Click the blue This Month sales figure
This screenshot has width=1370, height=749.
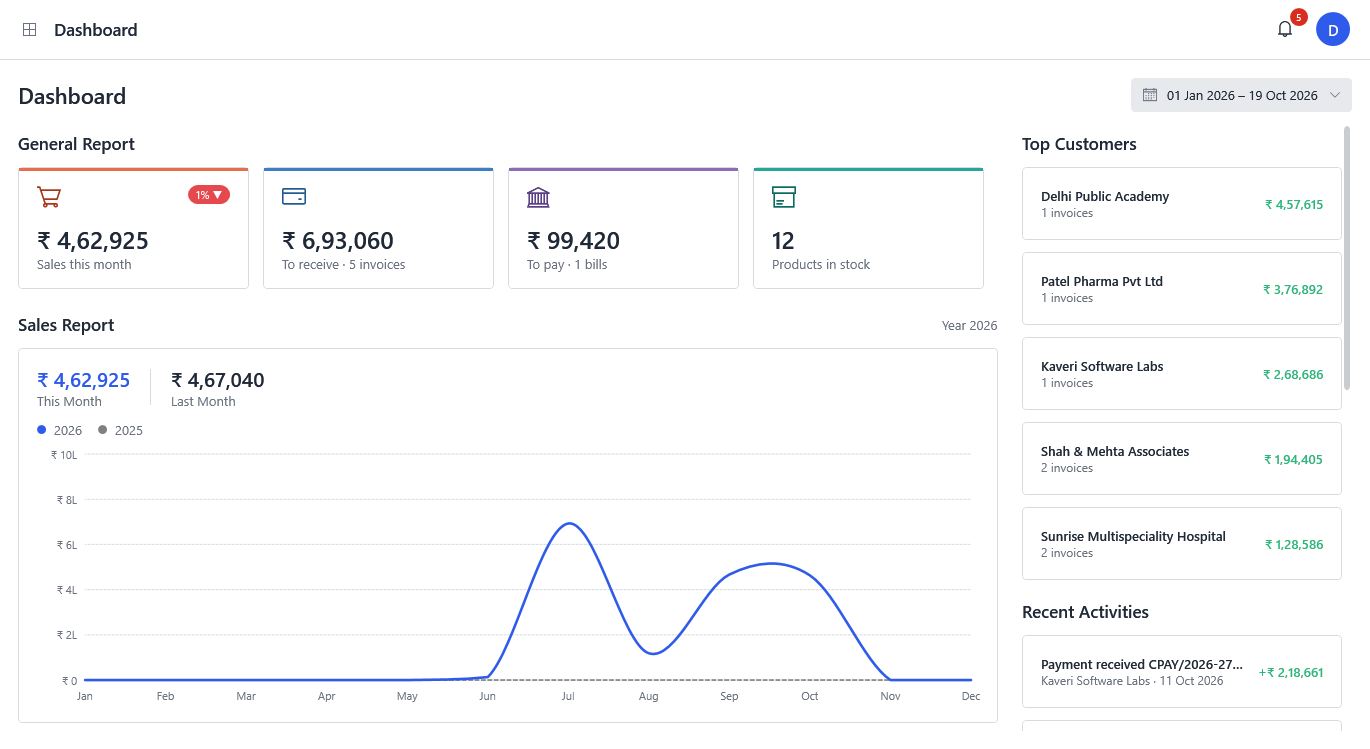click(x=84, y=380)
